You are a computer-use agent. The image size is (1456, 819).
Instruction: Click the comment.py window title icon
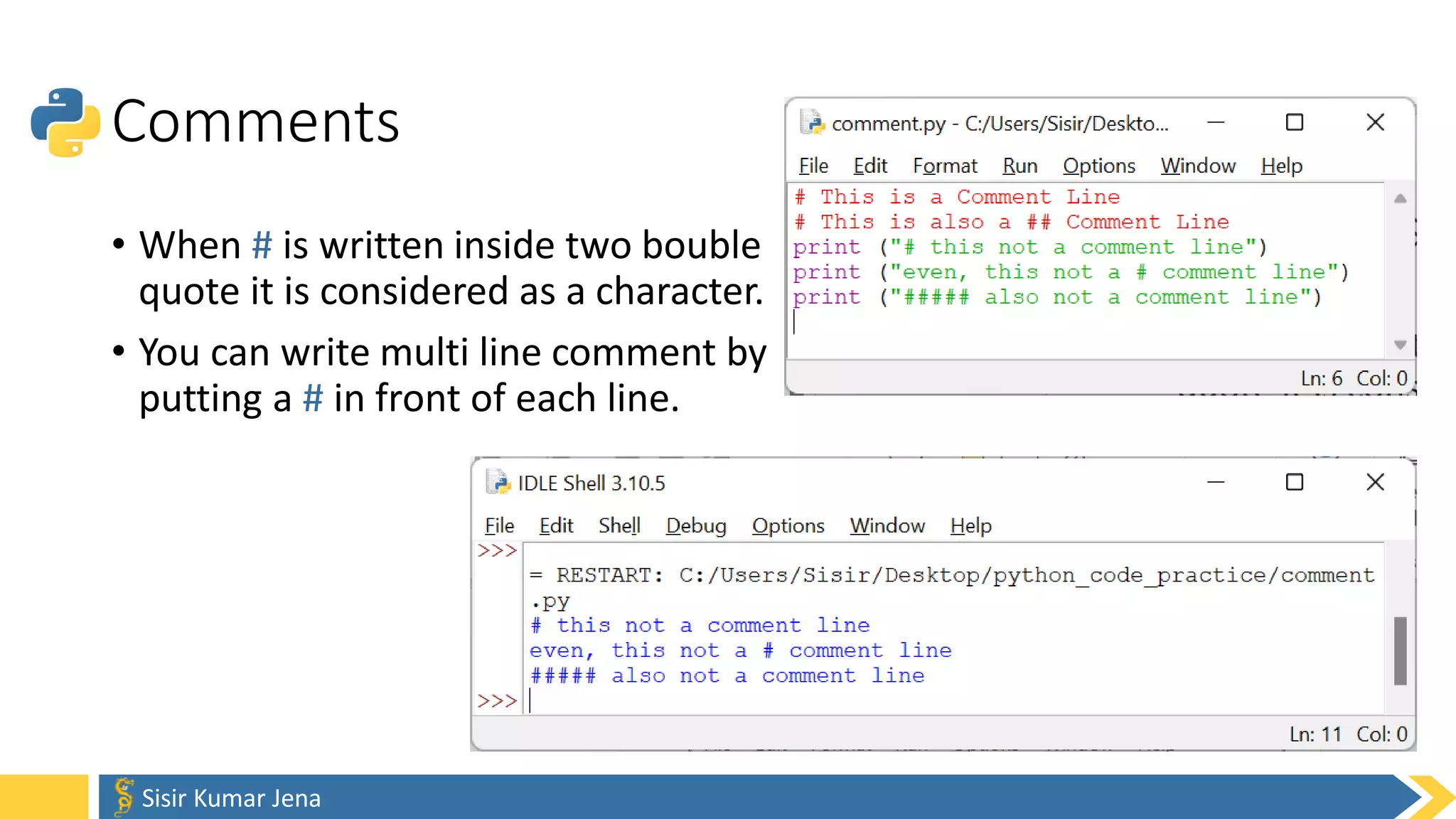(812, 122)
